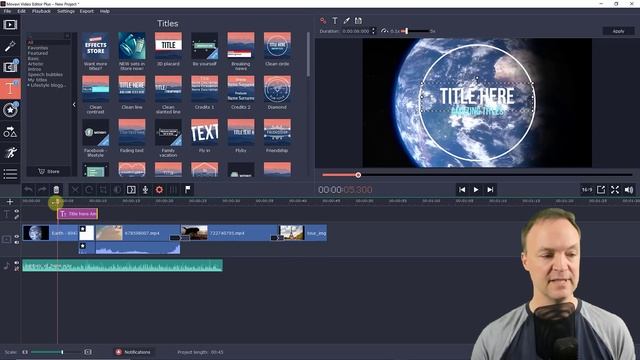Mute the video track audio

pos(17,242)
